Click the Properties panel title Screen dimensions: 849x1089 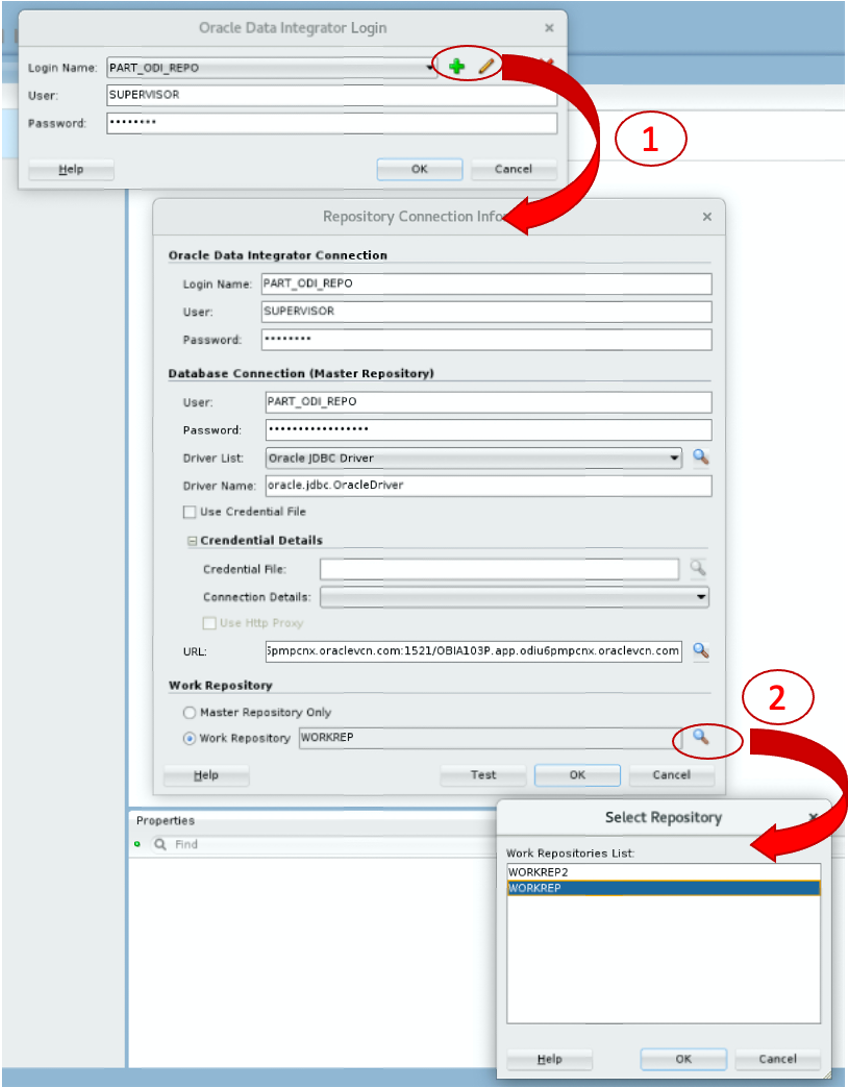tap(165, 821)
